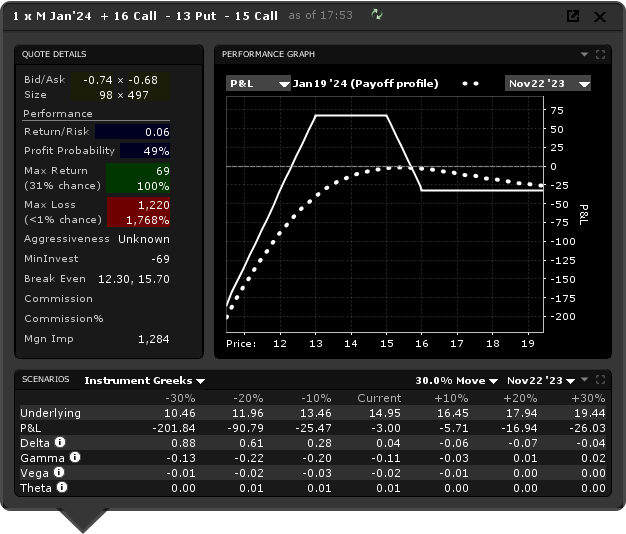Click the Delta info icon
This screenshot has width=626, height=534.
61,441
